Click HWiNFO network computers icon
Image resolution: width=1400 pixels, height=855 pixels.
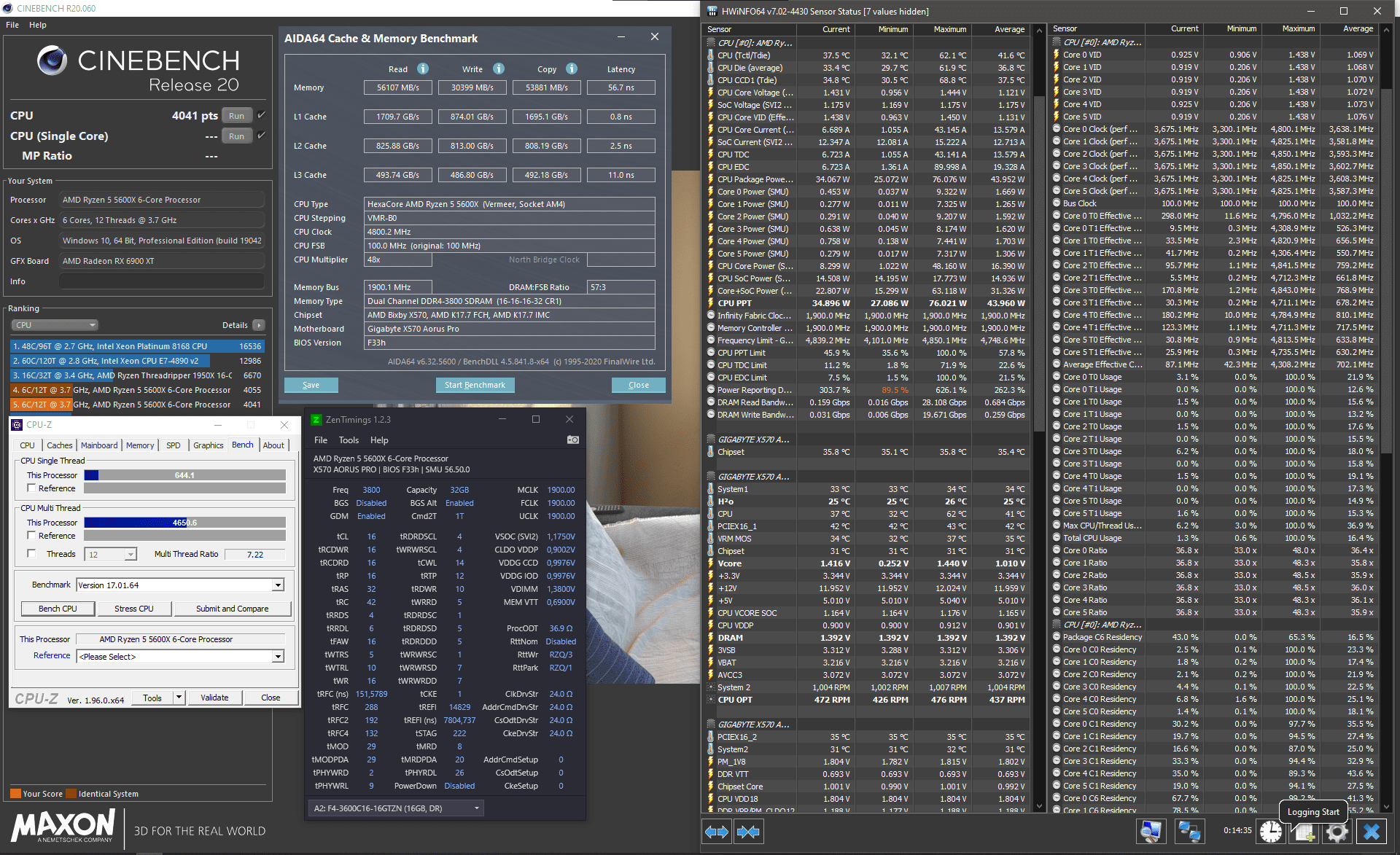click(1189, 832)
